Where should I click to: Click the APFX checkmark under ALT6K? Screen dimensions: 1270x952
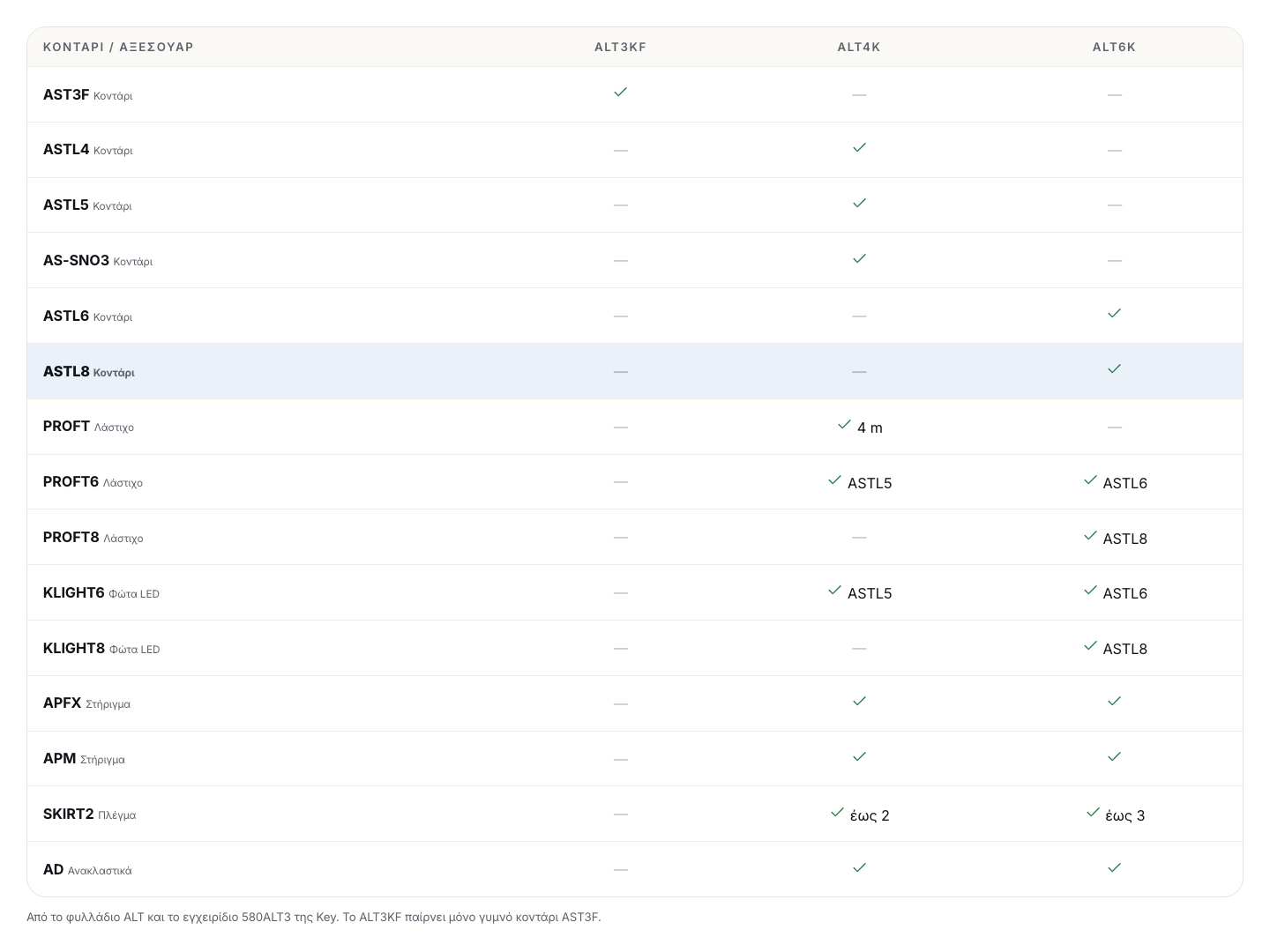1115,701
